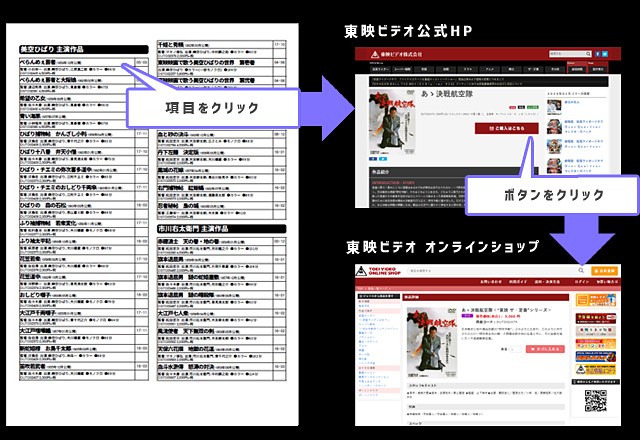The height and width of the screenshot is (440, 640).
Task: Click the quantity input field in online shop
Action: click(x=515, y=349)
